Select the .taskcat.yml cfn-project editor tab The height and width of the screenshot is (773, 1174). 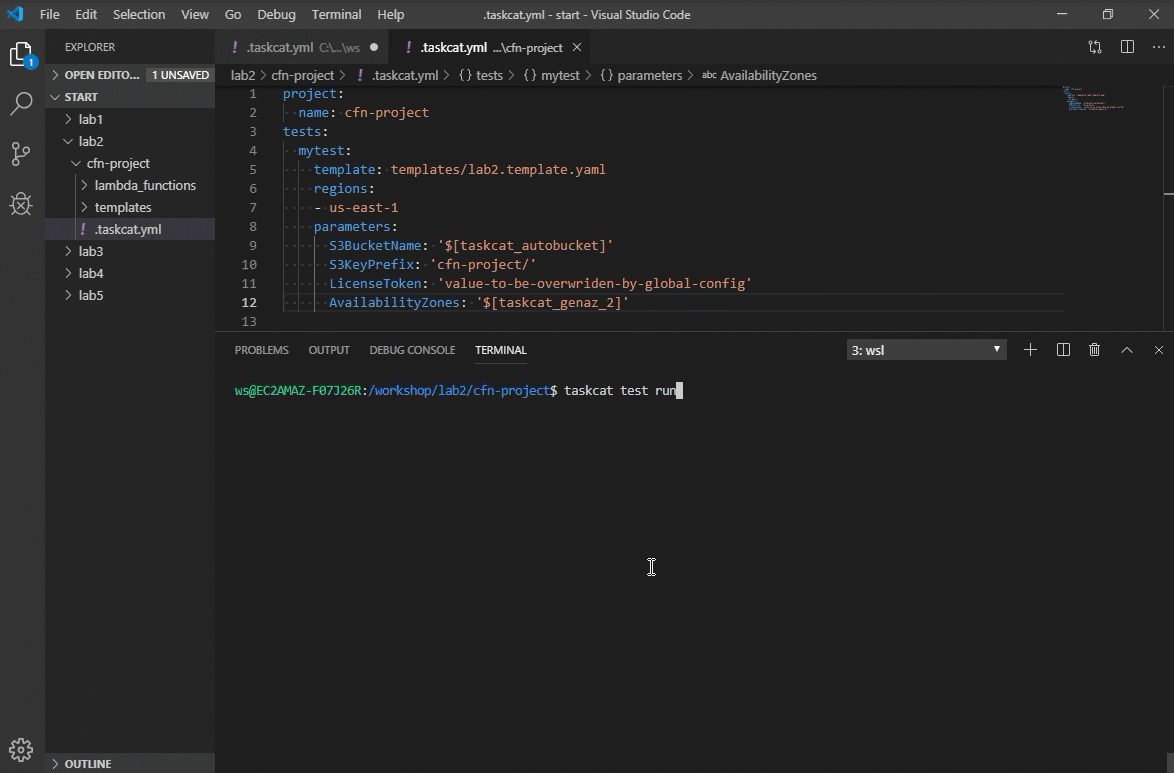(x=490, y=47)
